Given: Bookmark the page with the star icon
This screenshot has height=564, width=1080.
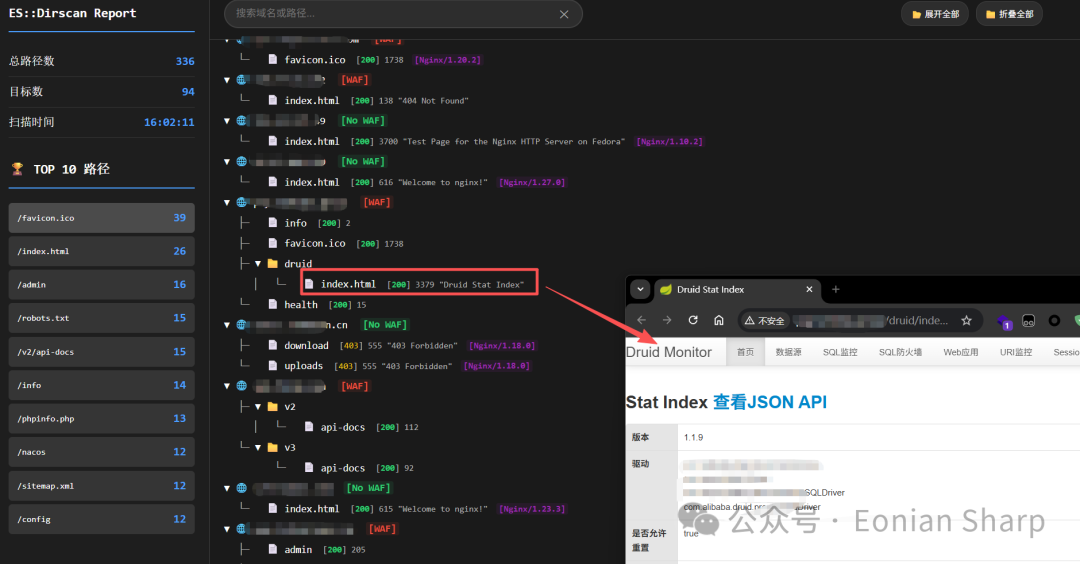Looking at the screenshot, I should pyautogui.click(x=966, y=321).
